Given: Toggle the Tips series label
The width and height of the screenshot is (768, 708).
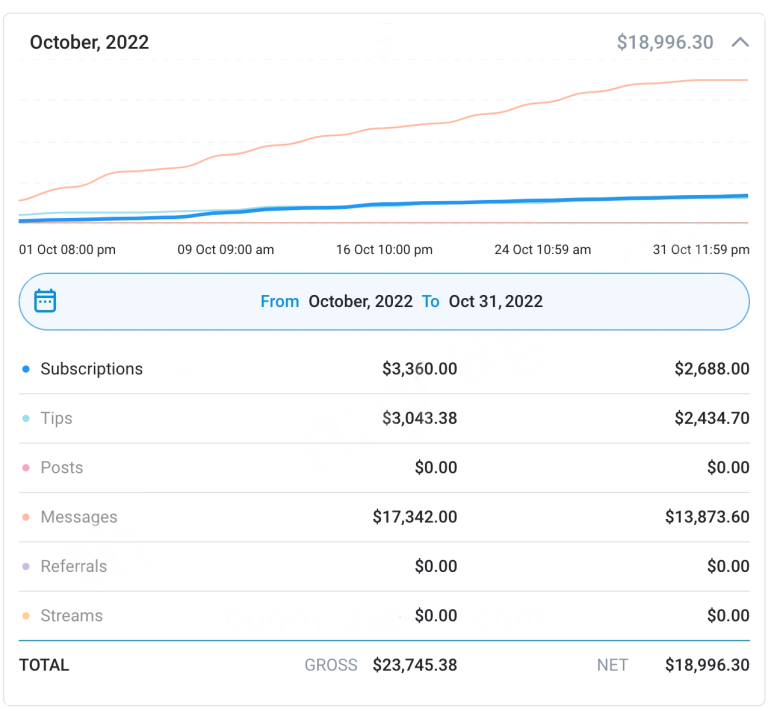Looking at the screenshot, I should [x=56, y=418].
